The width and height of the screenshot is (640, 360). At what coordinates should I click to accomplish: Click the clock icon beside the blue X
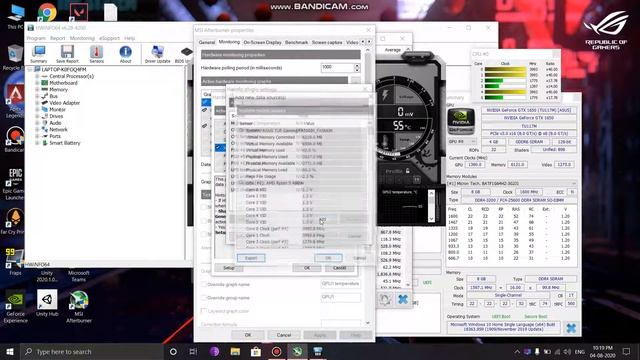[384, 300]
